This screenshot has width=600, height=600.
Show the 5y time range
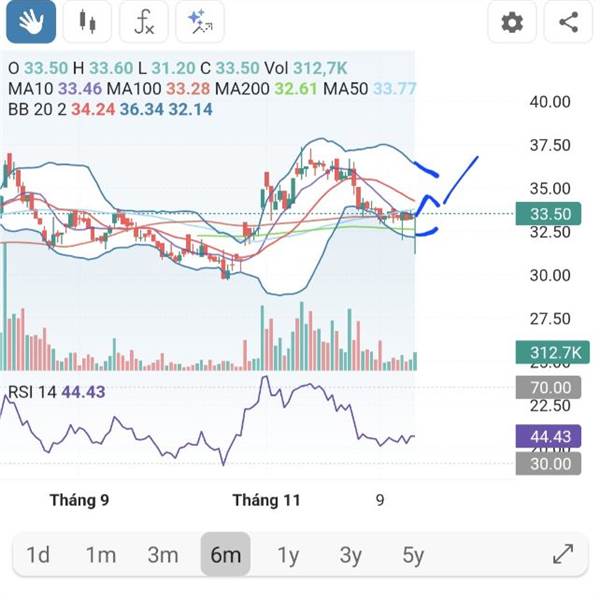[413, 555]
